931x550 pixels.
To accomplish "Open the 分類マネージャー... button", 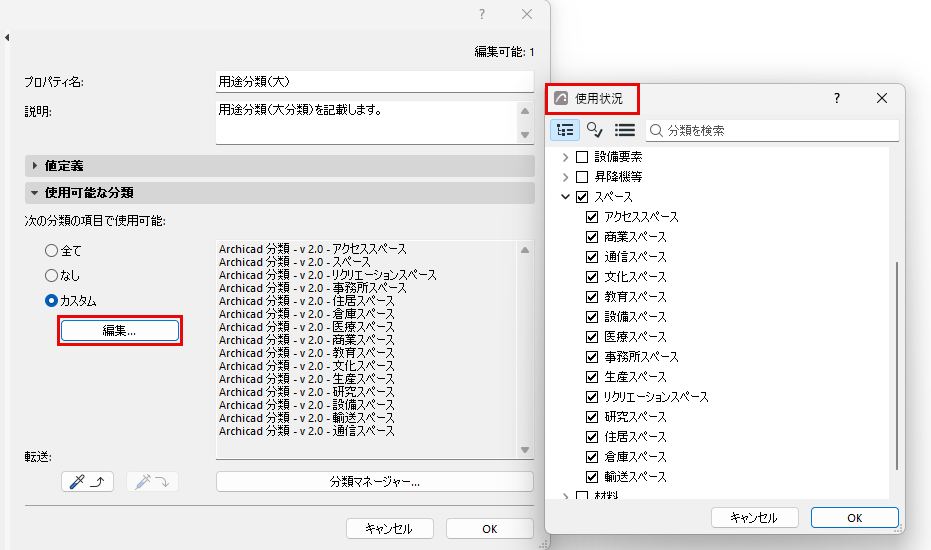I will [x=375, y=482].
